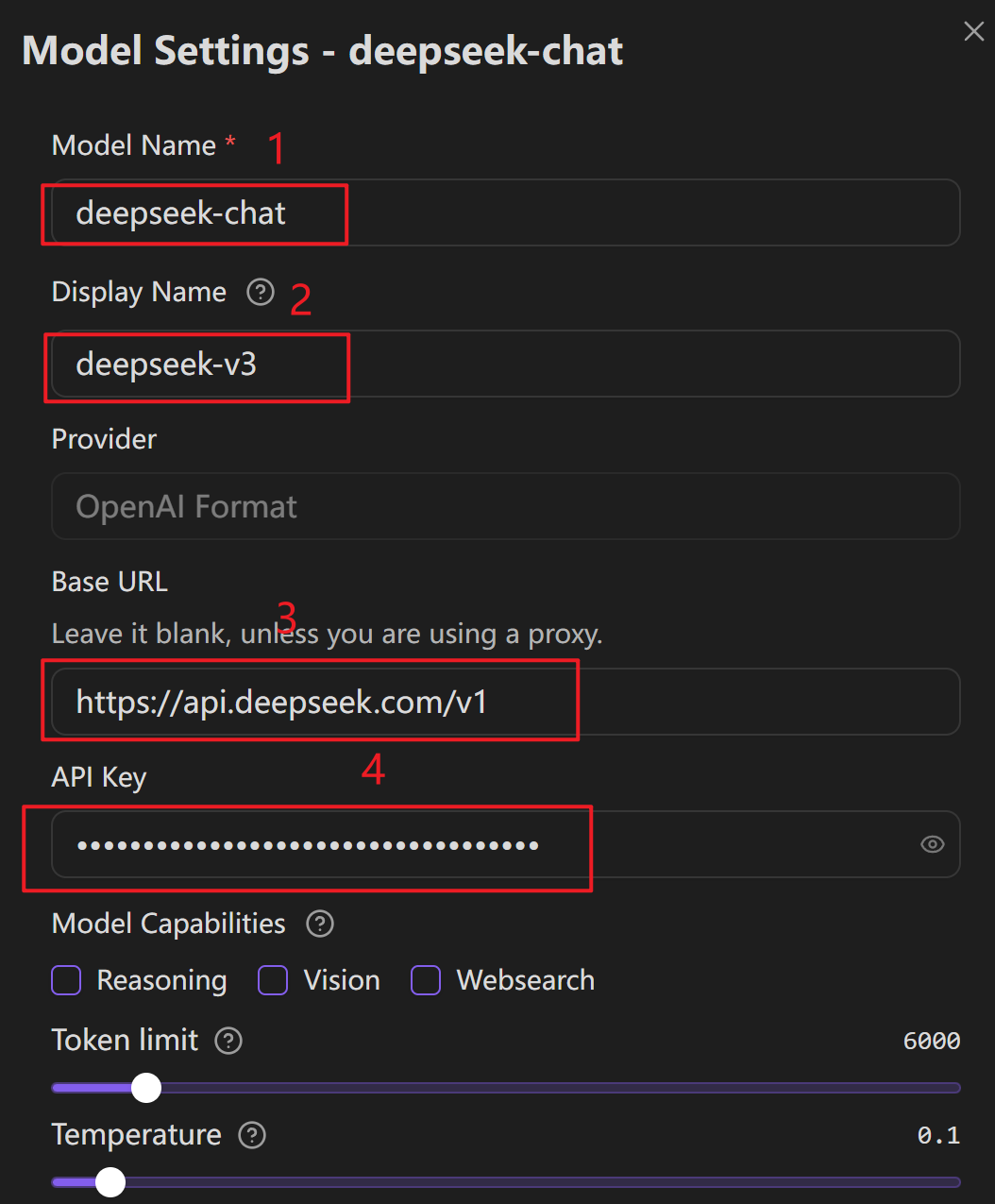
Task: Click the 'API Key' label
Action: (x=99, y=777)
